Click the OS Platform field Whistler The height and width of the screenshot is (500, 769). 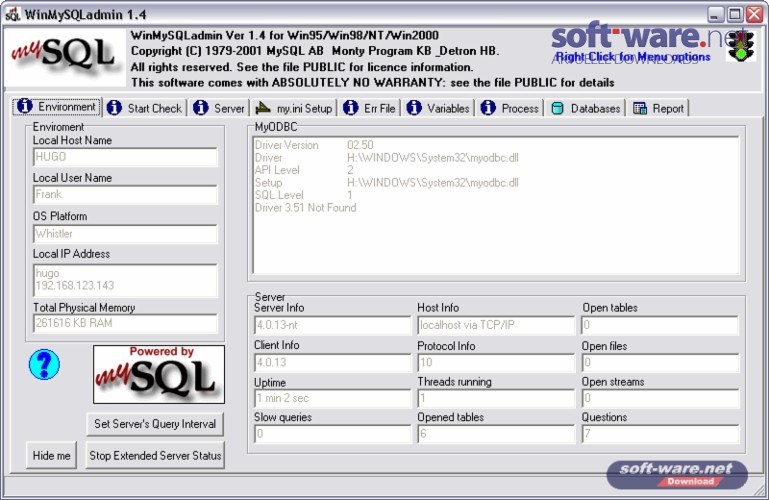tap(125, 234)
